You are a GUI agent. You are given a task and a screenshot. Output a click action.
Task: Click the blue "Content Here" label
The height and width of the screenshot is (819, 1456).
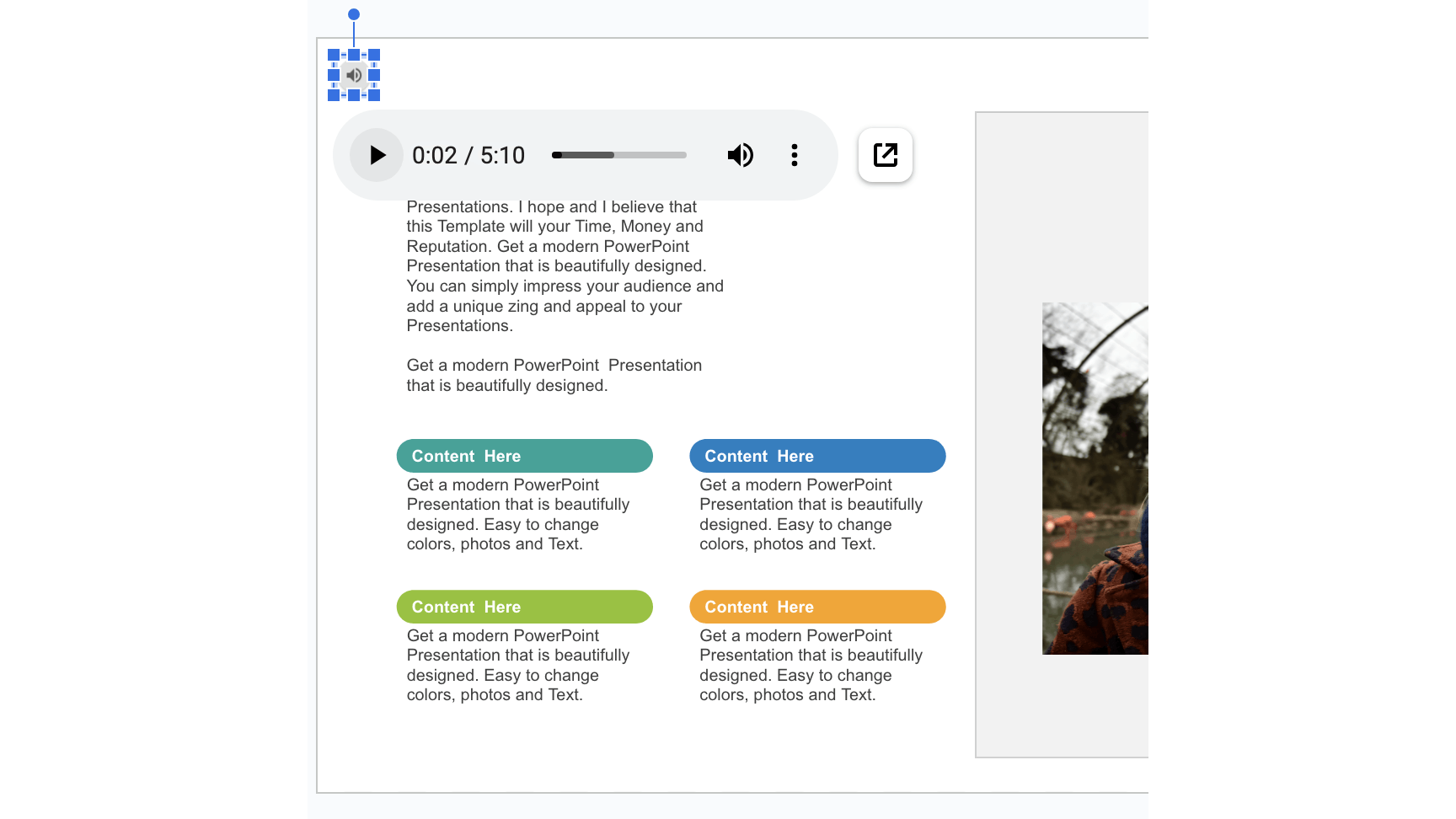[x=818, y=456]
